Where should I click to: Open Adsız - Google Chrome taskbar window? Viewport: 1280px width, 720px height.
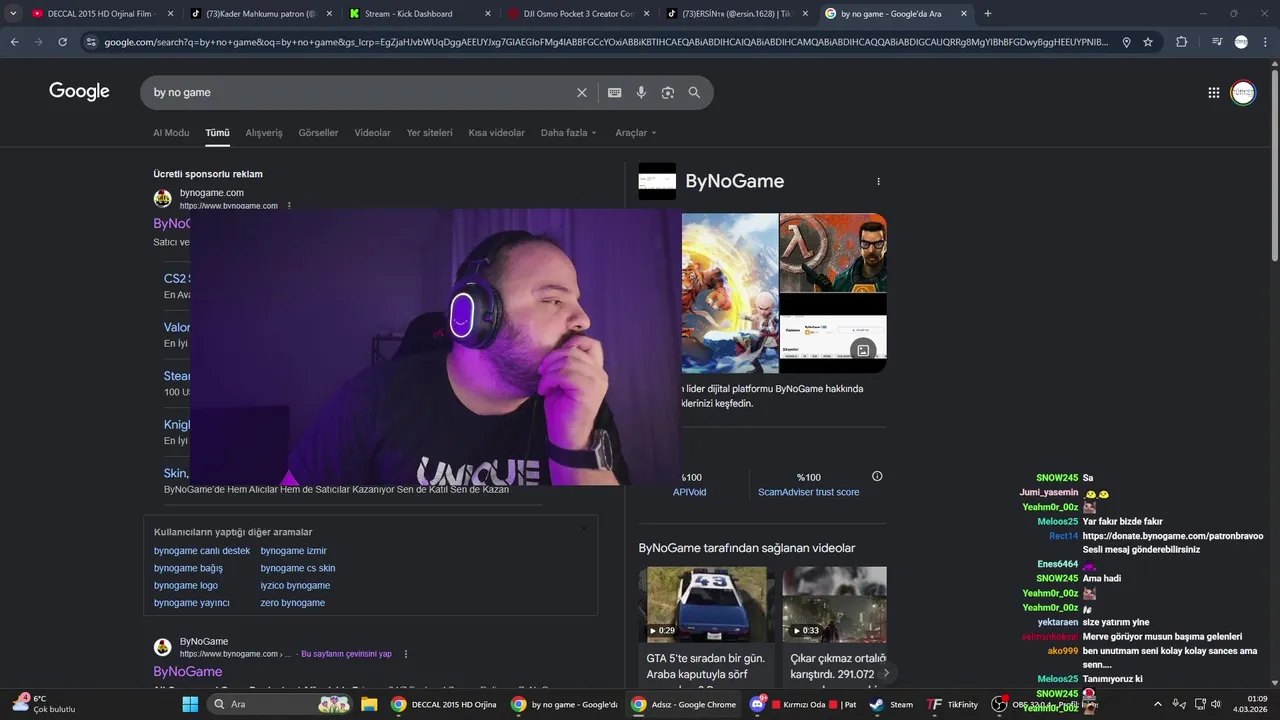pos(684,704)
